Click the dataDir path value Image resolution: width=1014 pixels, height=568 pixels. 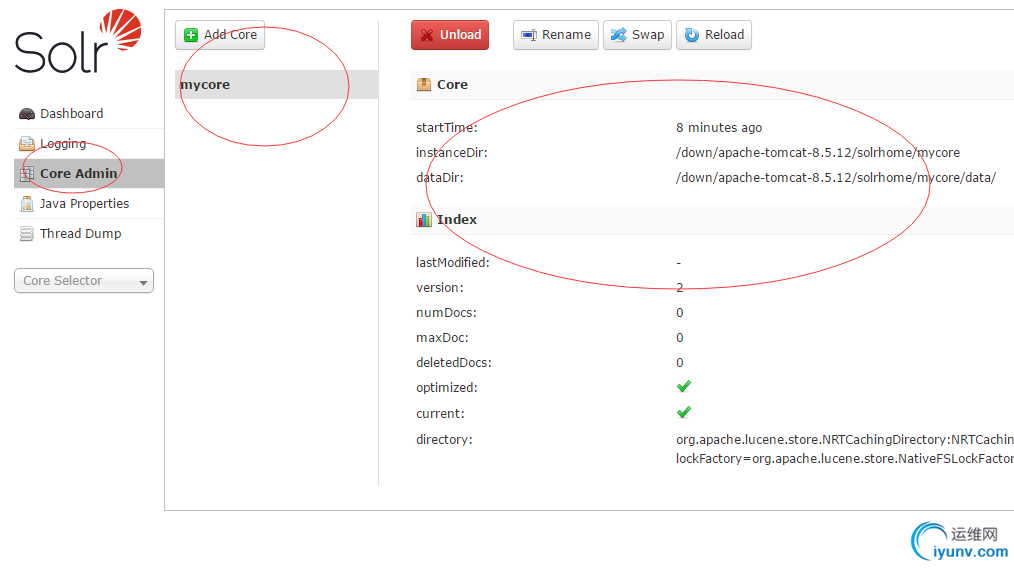pyautogui.click(x=836, y=178)
